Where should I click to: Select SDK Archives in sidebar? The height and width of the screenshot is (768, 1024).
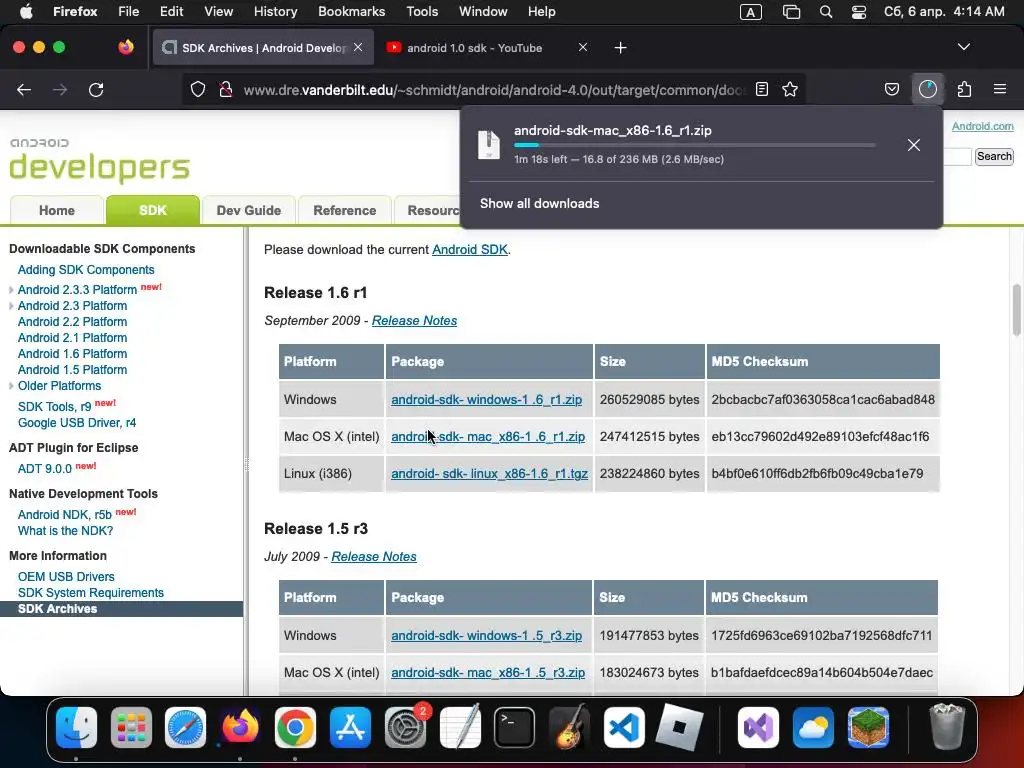(x=121, y=609)
